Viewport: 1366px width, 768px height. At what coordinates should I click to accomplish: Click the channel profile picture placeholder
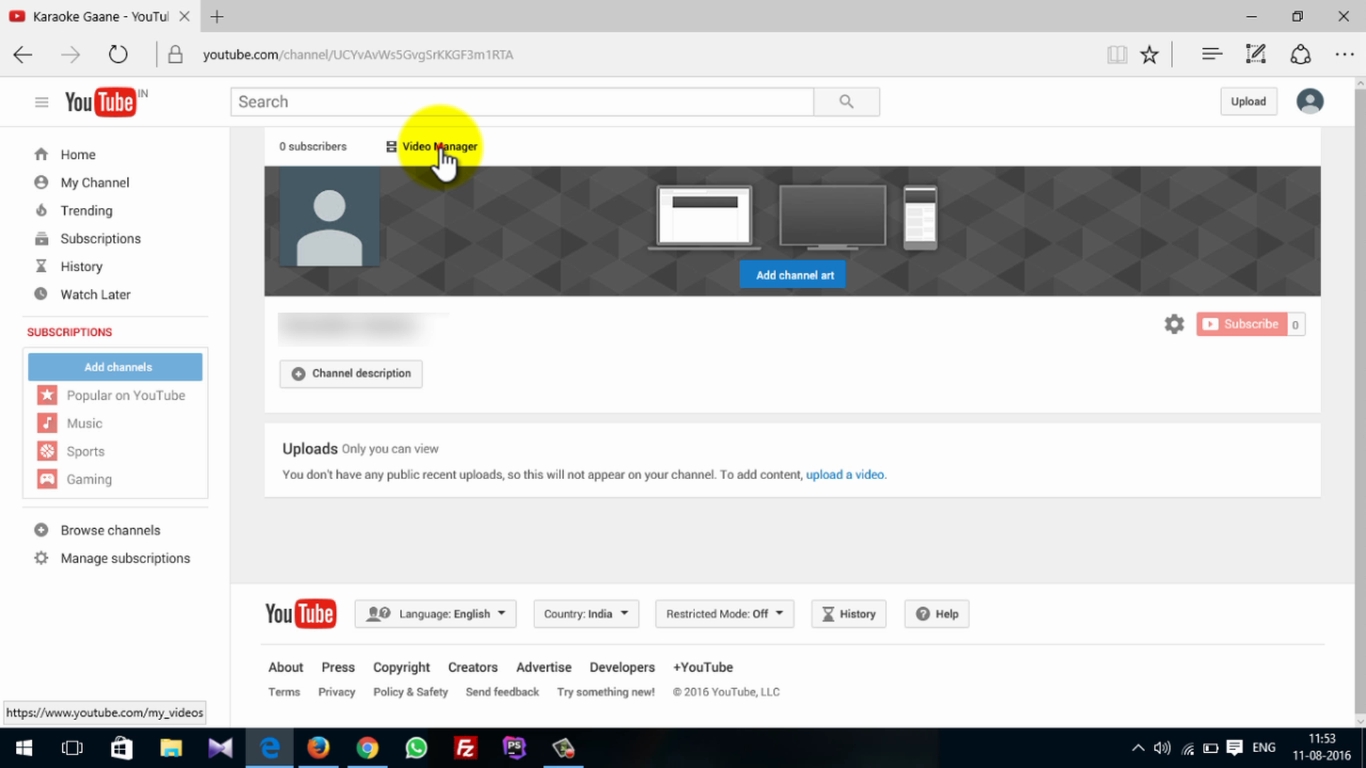pyautogui.click(x=330, y=217)
